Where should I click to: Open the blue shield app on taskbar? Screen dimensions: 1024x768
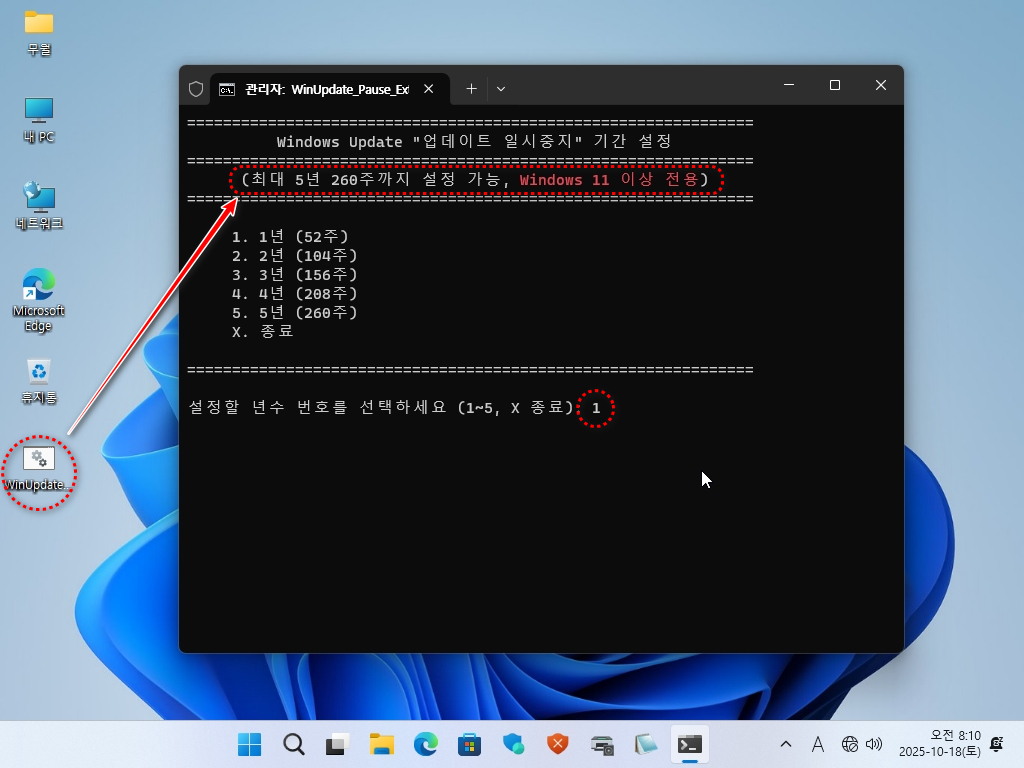click(x=513, y=744)
